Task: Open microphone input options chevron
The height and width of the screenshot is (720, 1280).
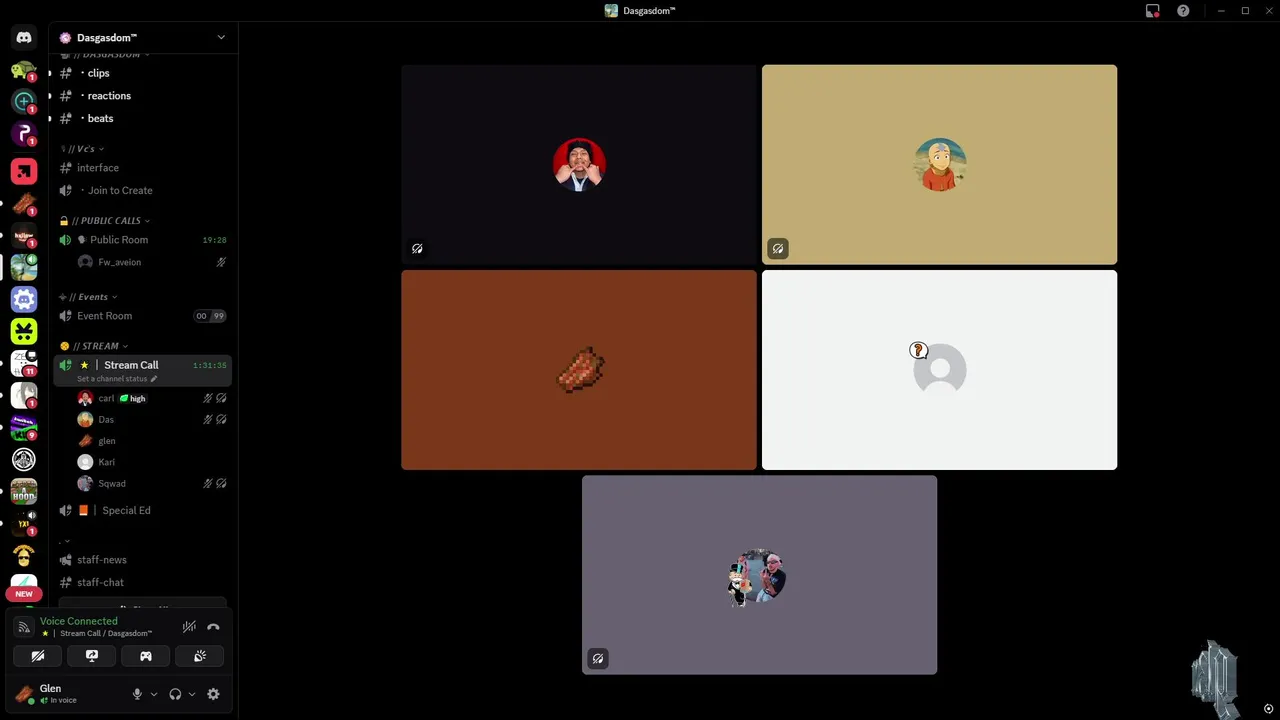Action: (x=153, y=694)
